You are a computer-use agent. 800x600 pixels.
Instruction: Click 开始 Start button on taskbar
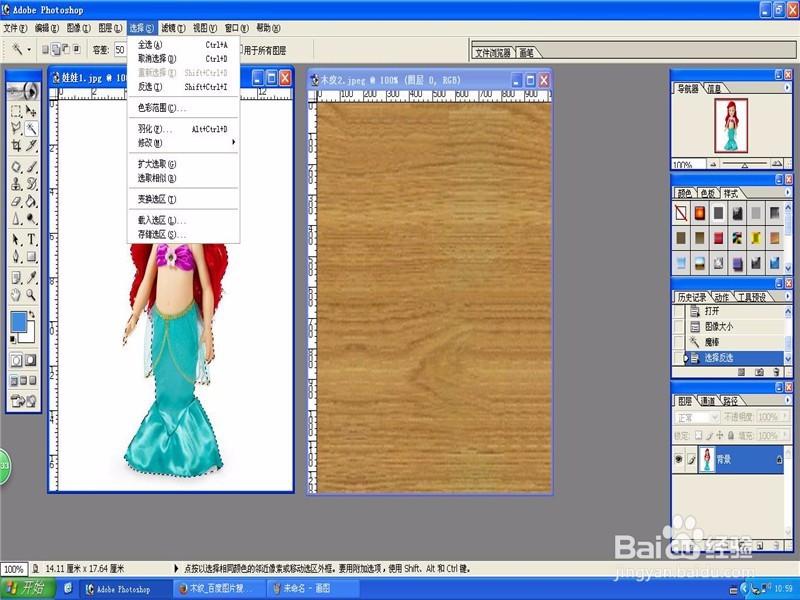tap(28, 588)
